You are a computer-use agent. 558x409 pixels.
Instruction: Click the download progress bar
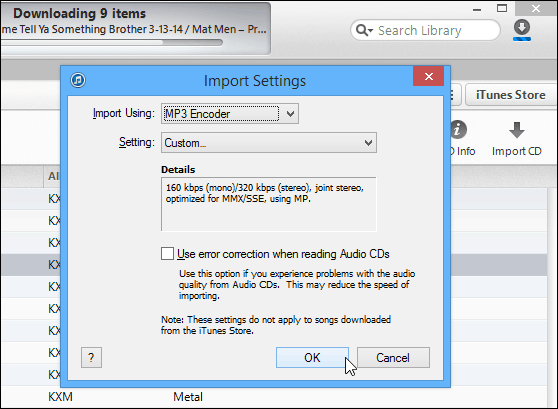coord(112,43)
